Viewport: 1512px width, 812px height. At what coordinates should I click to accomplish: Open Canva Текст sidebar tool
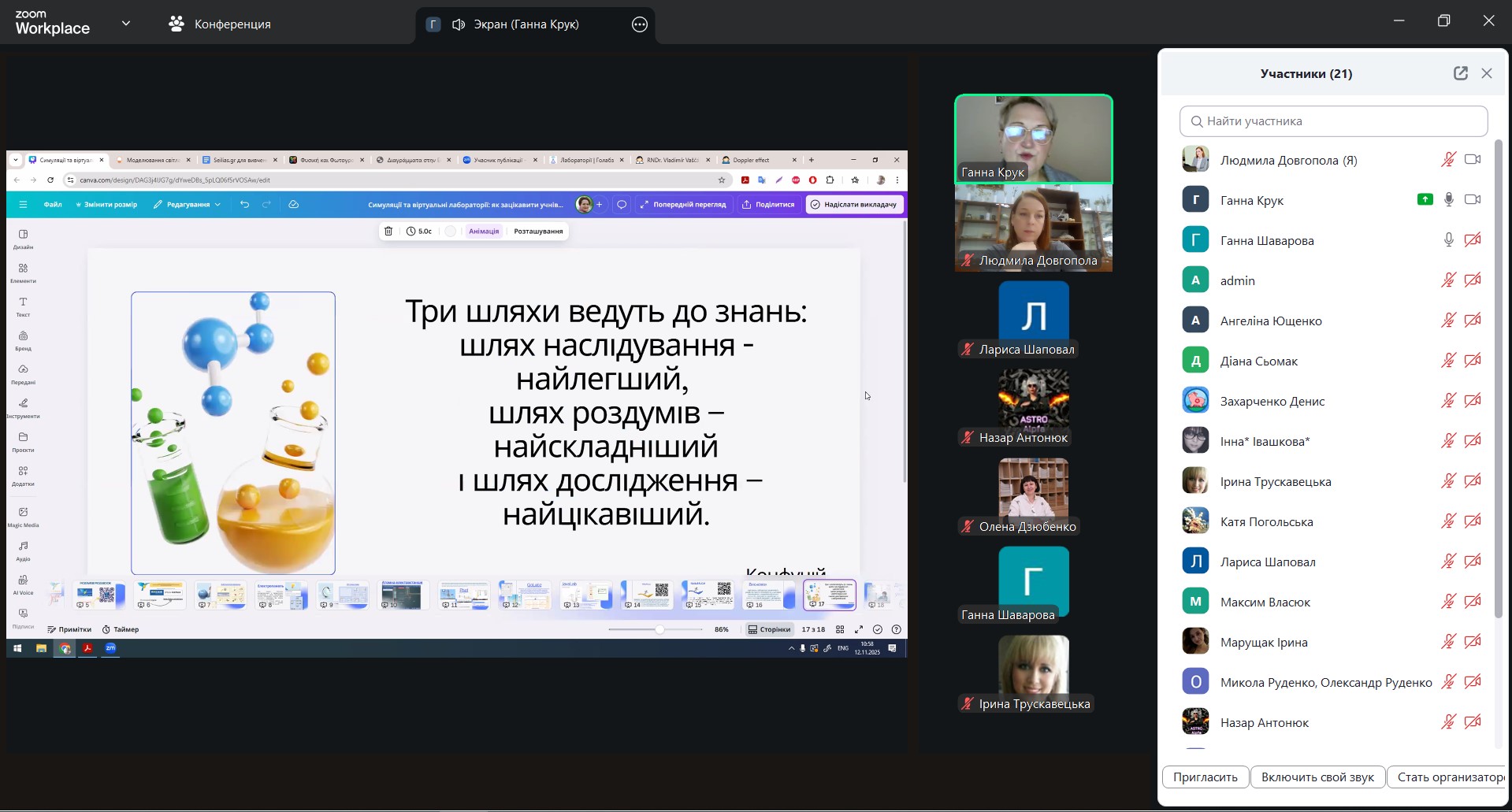[23, 306]
